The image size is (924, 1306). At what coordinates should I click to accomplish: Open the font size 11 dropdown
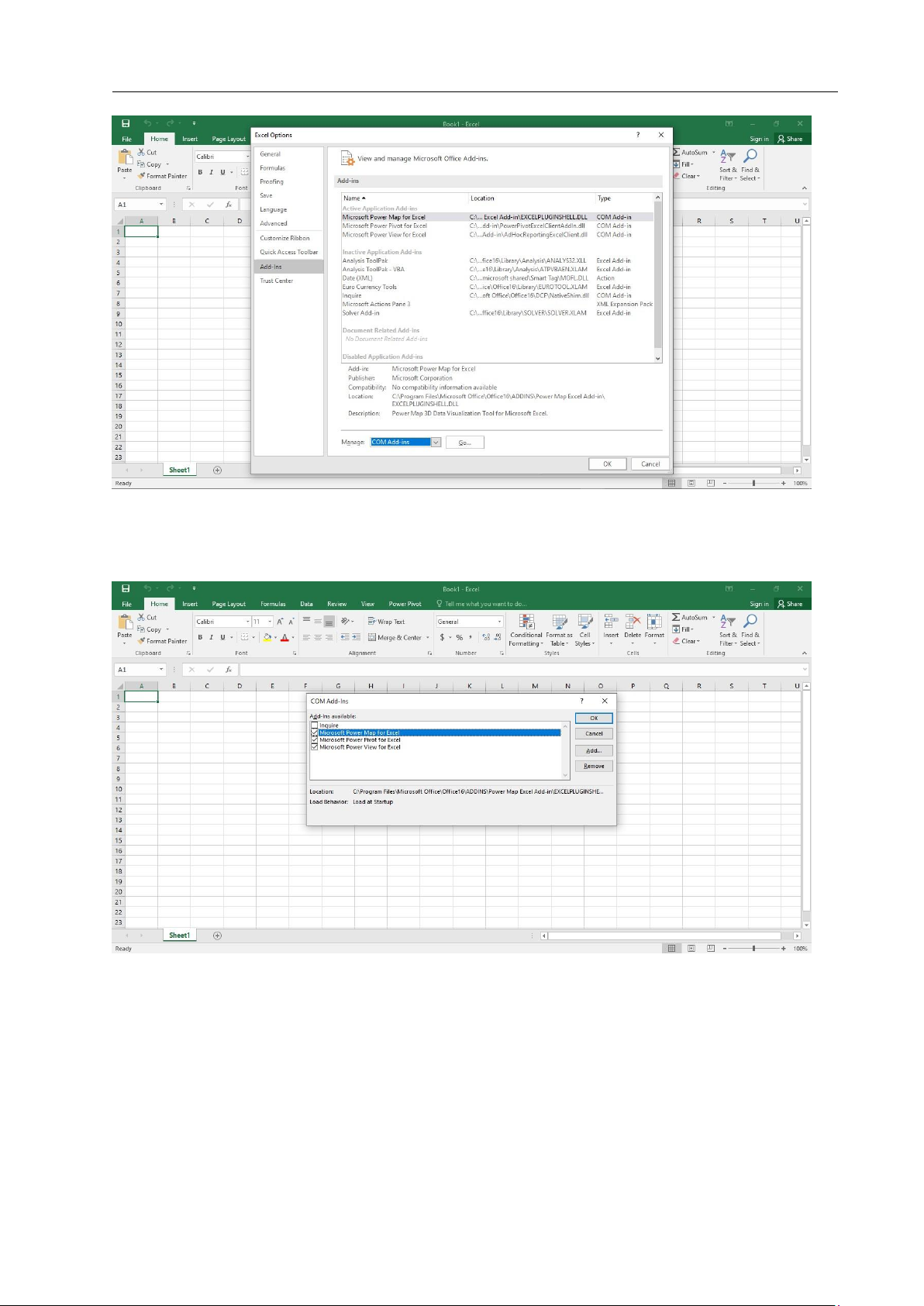pyautogui.click(x=270, y=622)
